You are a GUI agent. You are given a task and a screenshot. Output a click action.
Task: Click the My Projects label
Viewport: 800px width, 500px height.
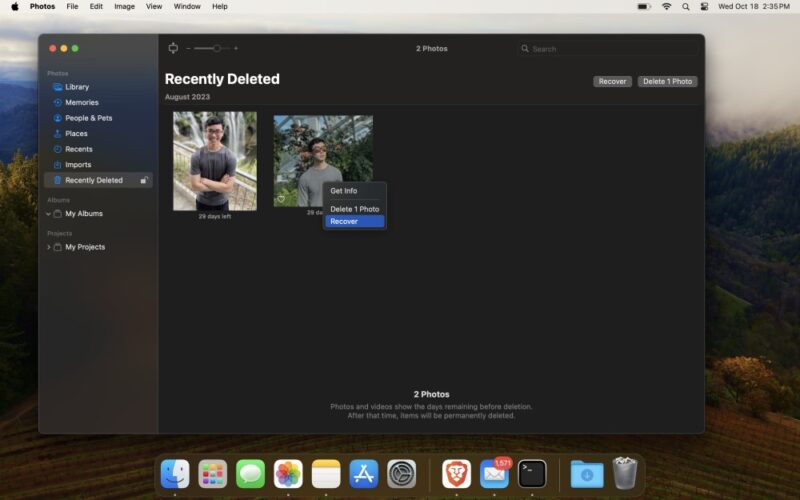(85, 247)
